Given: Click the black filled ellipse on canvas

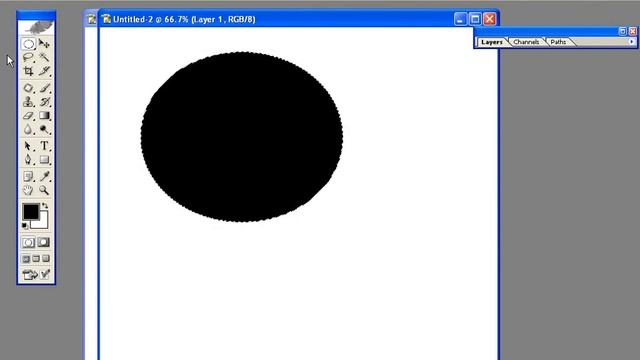Looking at the screenshot, I should click(x=242, y=137).
